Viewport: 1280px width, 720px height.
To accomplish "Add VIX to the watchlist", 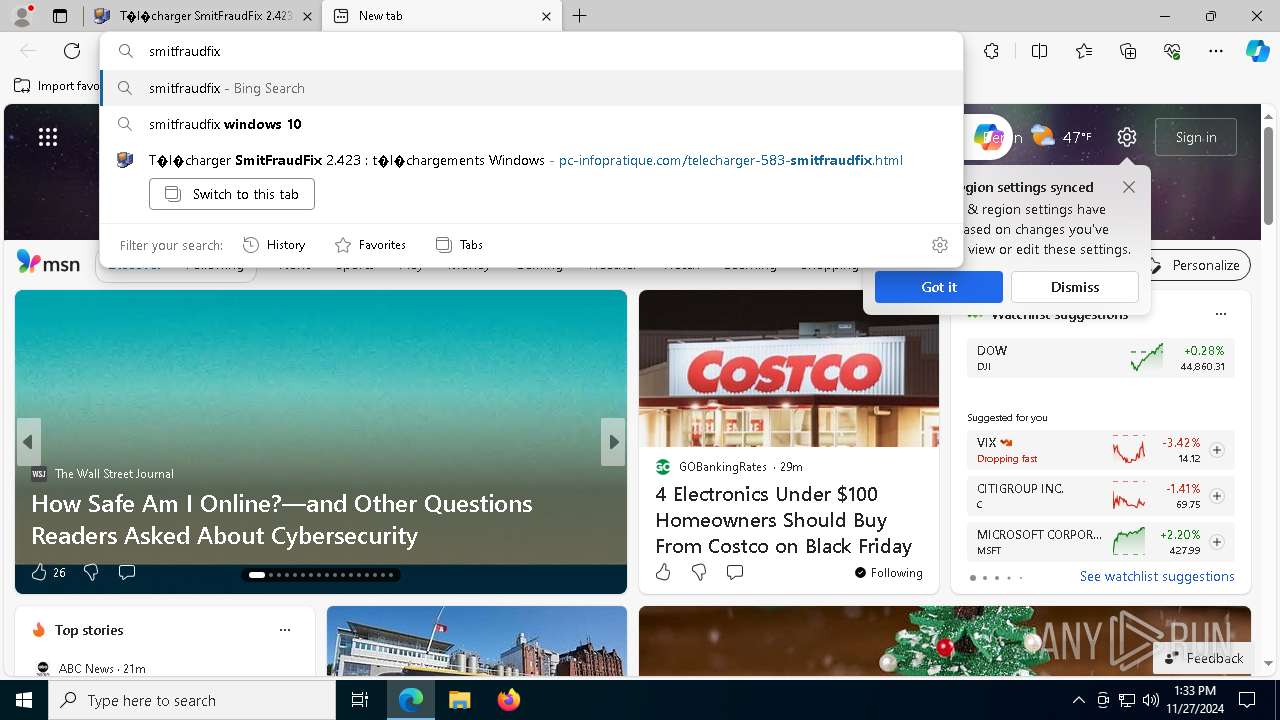I will [x=1217, y=450].
